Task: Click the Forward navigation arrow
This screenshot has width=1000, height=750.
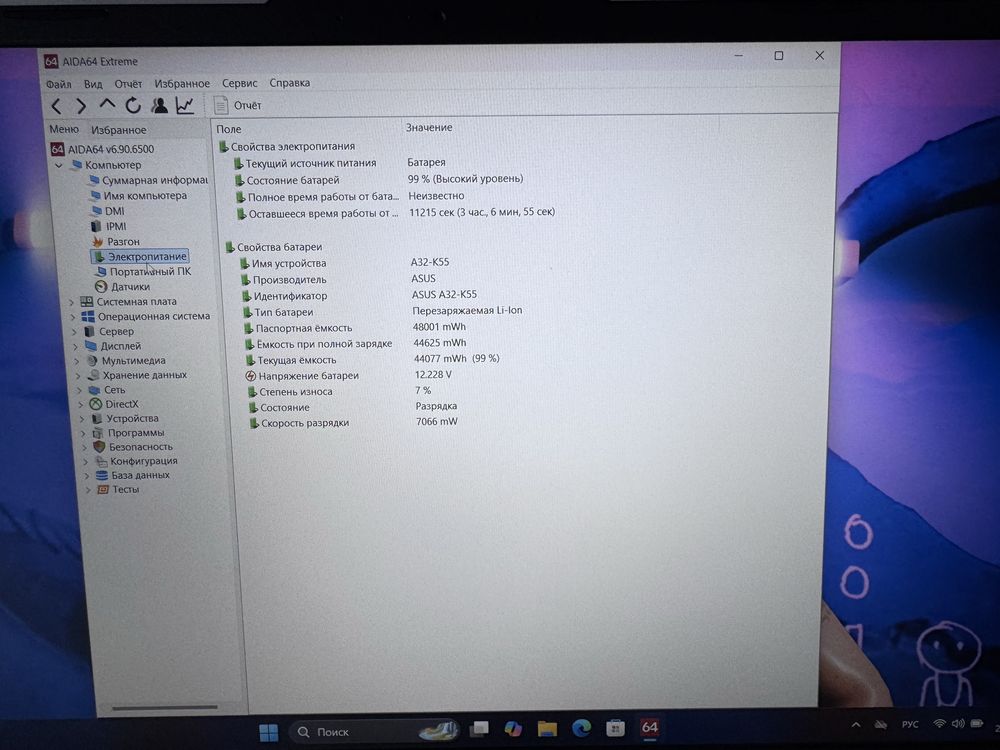Action: [81, 106]
